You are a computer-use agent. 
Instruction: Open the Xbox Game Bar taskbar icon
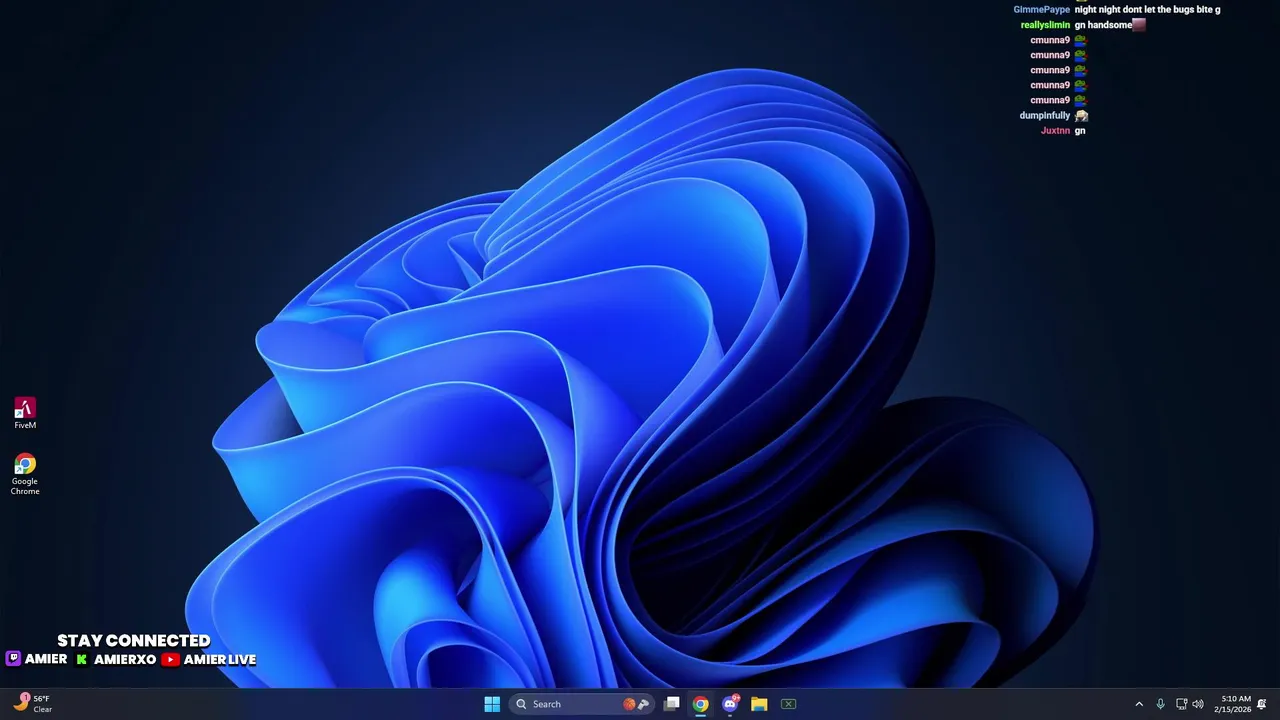[788, 704]
